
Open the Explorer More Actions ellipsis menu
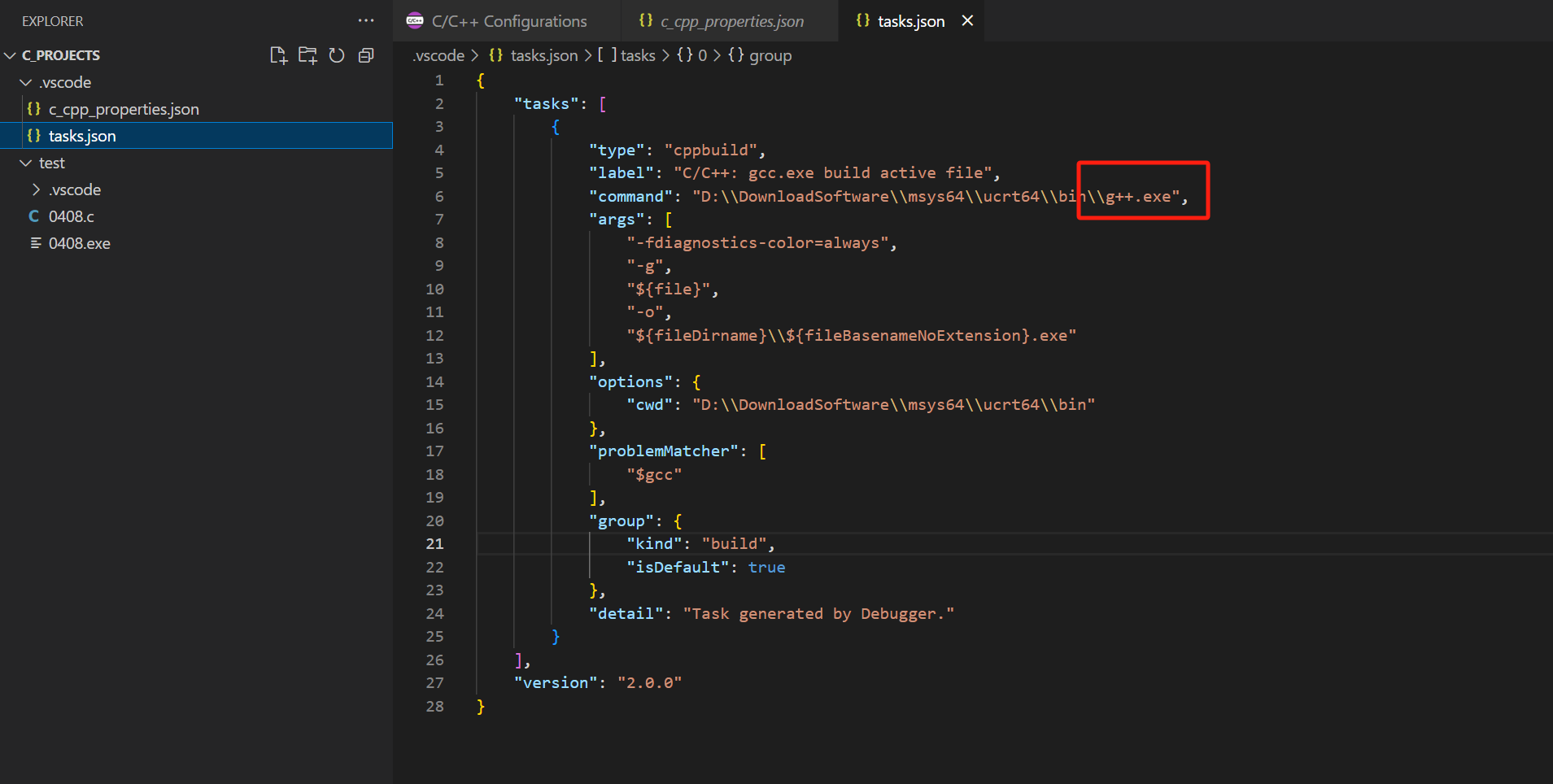click(365, 21)
